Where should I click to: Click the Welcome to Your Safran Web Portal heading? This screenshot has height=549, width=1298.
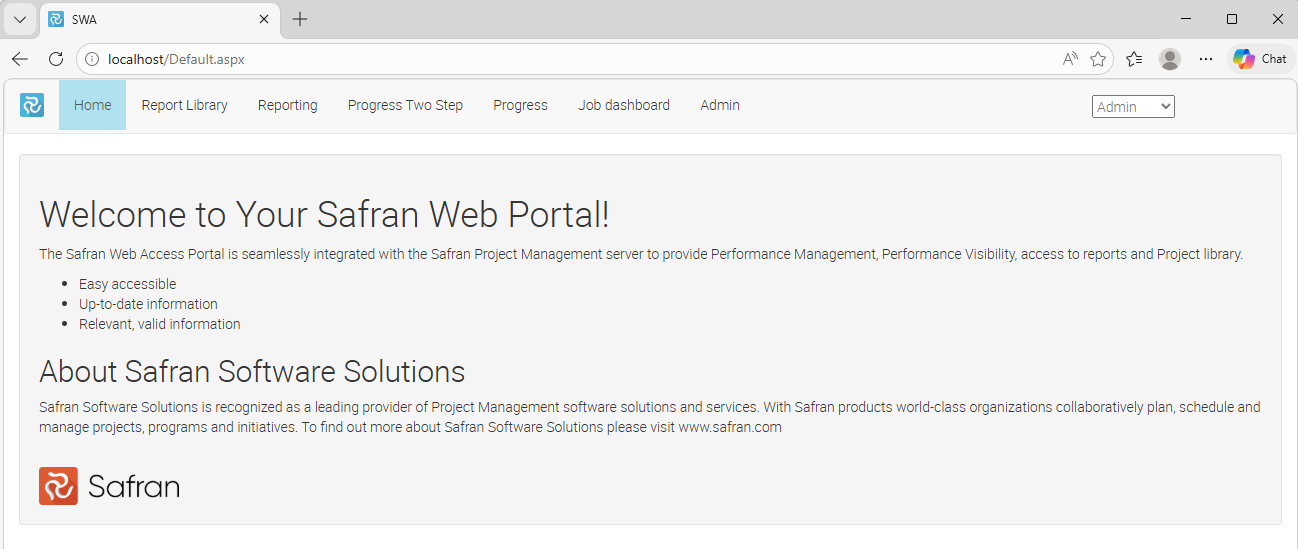[324, 215]
